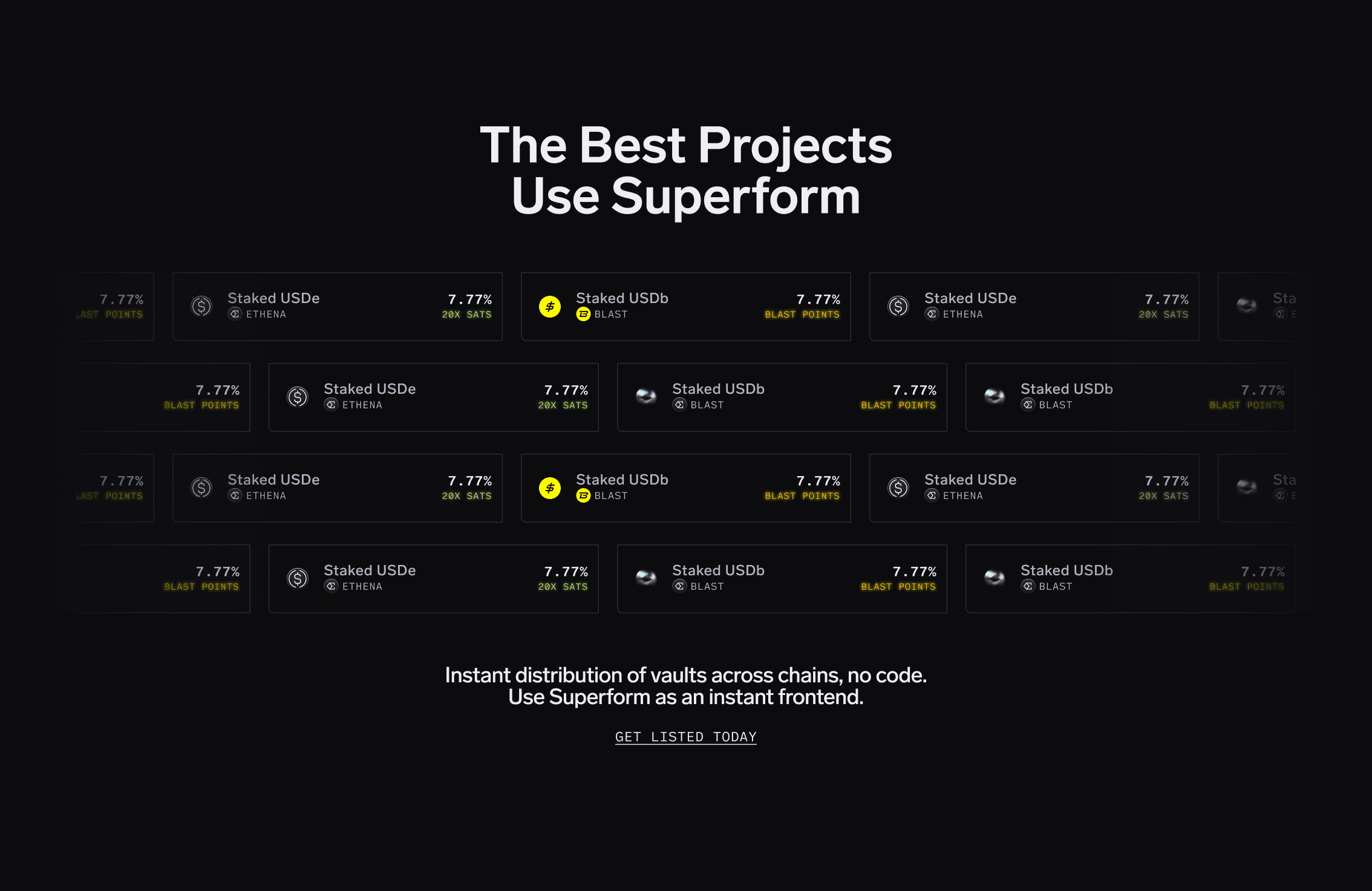Open the GET LISTED TODAY link
This screenshot has width=1372, height=891.
tap(685, 737)
